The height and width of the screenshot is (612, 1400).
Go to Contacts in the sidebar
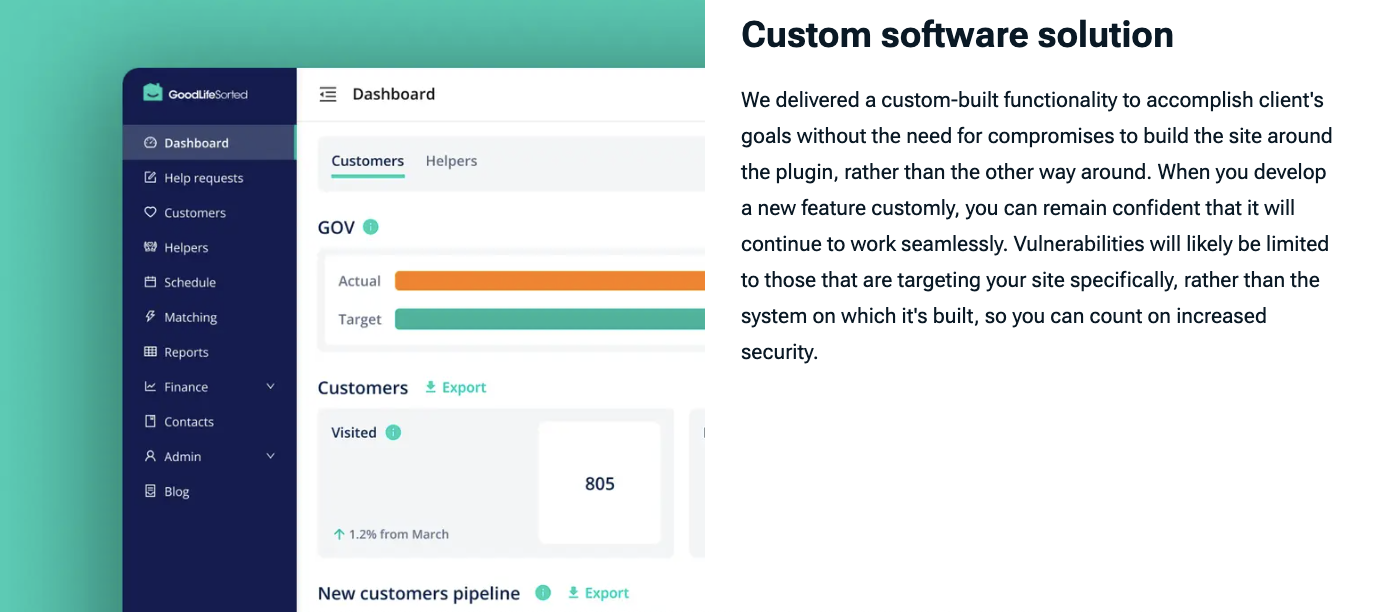tap(189, 422)
